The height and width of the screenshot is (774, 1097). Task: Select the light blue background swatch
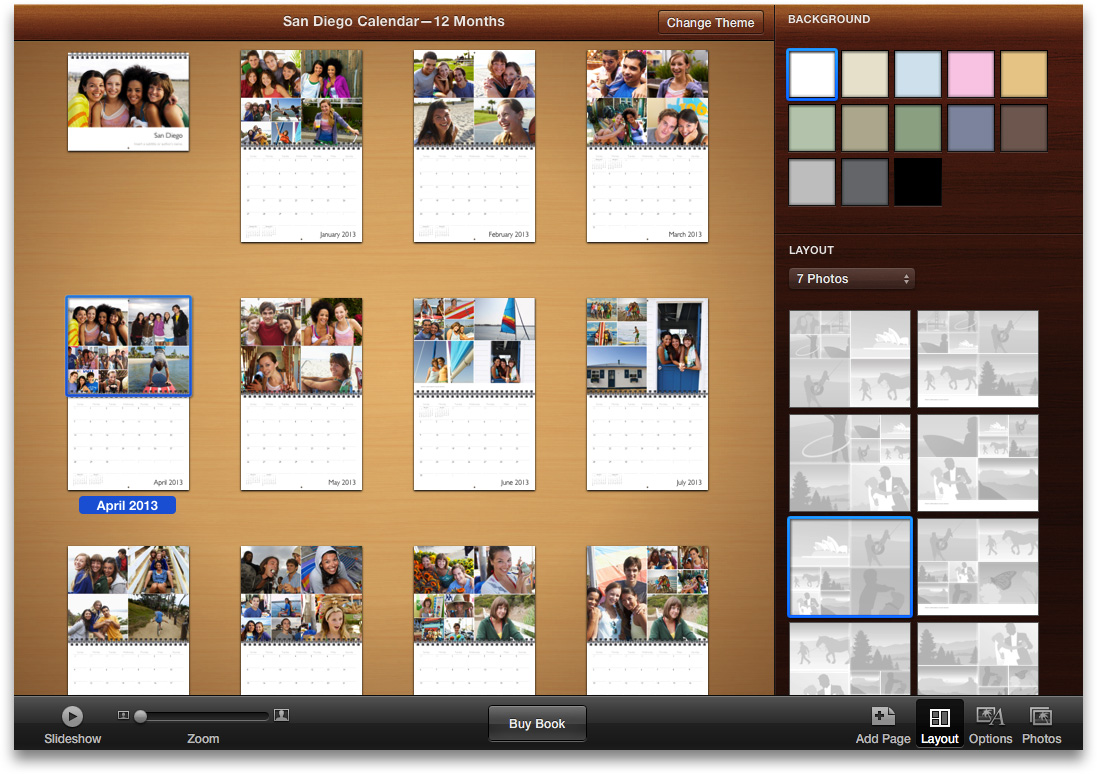pos(917,75)
